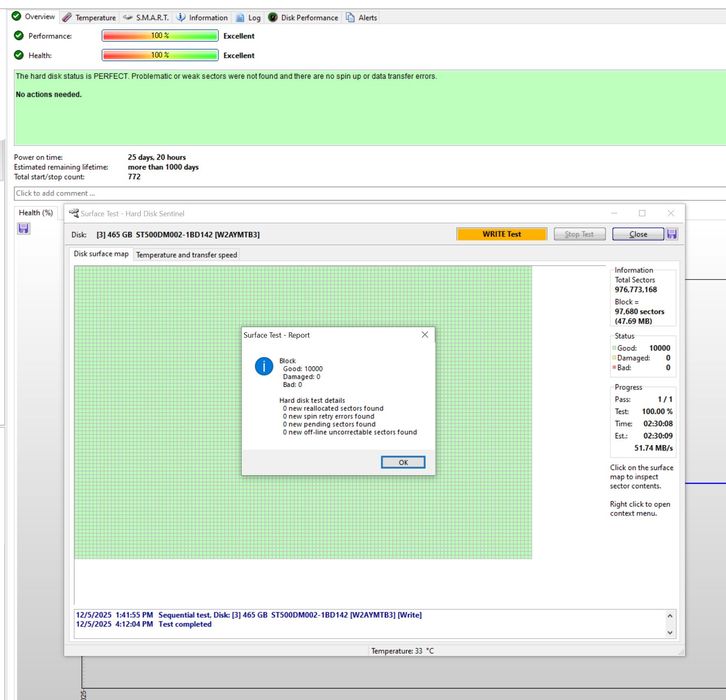This screenshot has width=726, height=700.
Task: Switch to the Temperature tab
Action: [89, 18]
